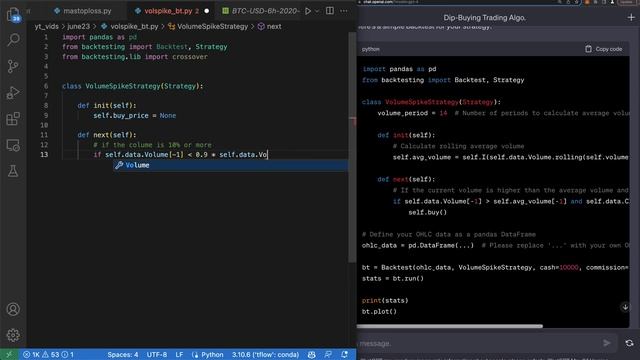Switch to the volspike_bt.py tab
The image size is (640, 360).
168,11
